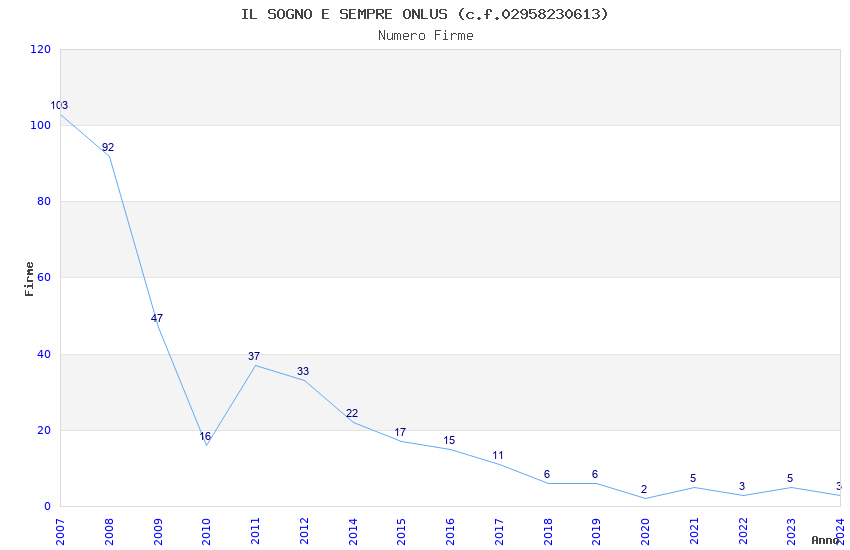Click y-axis tick label 40

tap(44, 354)
